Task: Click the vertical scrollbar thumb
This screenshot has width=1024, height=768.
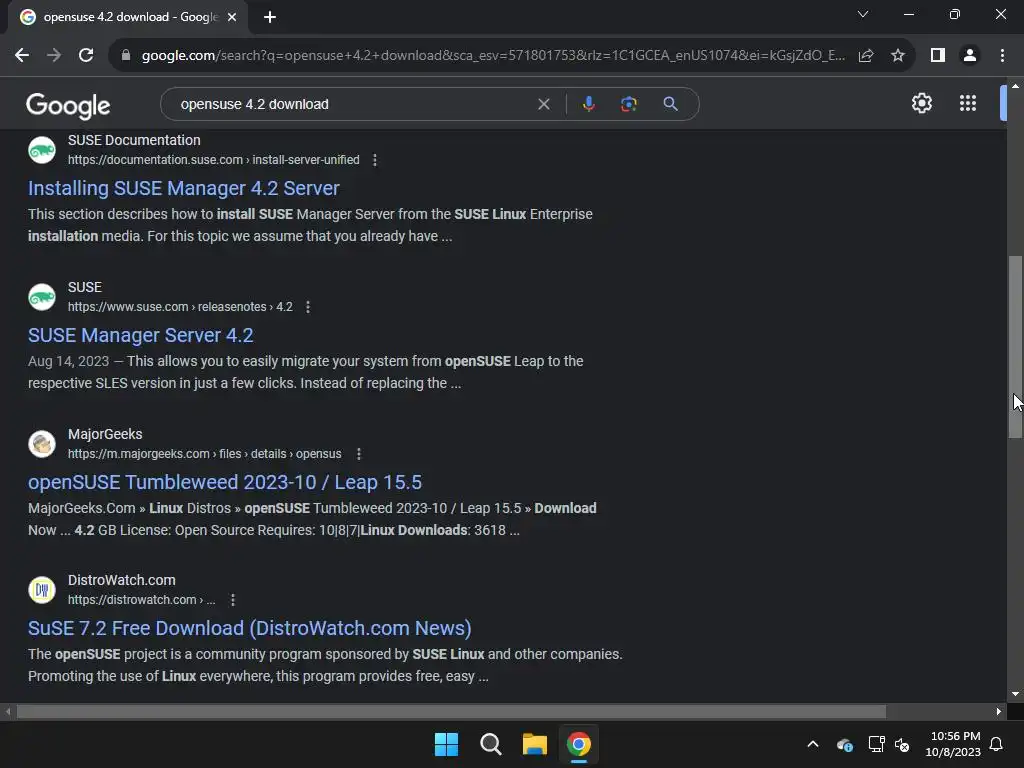Action: 1015,346
